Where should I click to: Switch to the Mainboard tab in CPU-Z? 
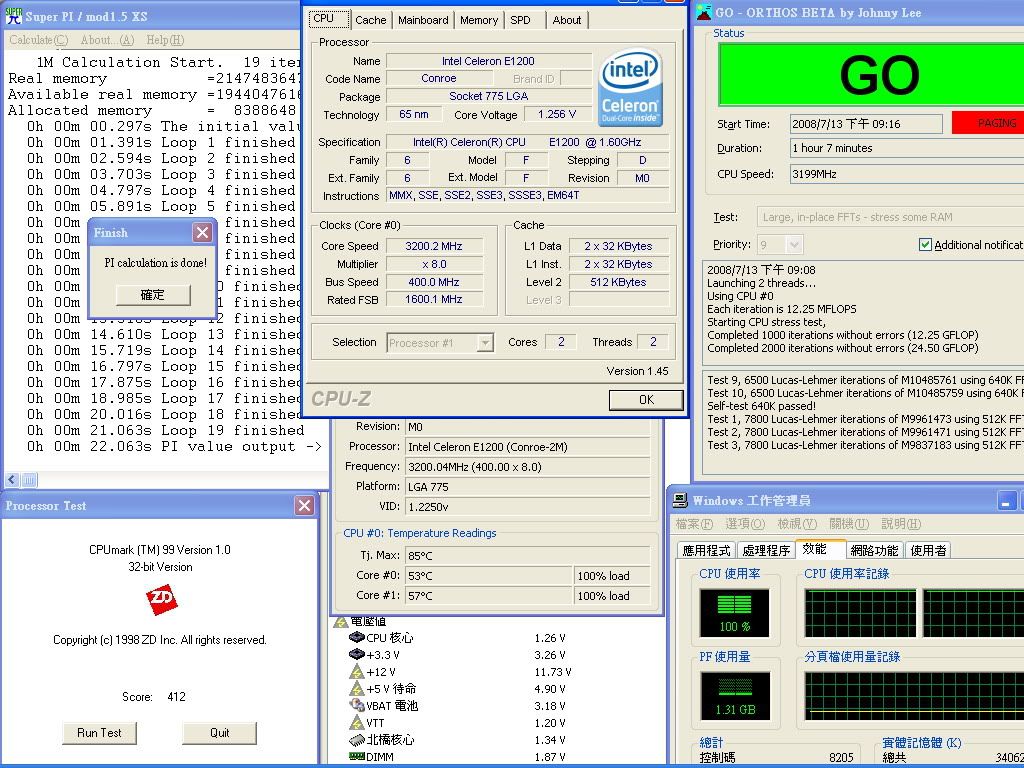click(423, 20)
